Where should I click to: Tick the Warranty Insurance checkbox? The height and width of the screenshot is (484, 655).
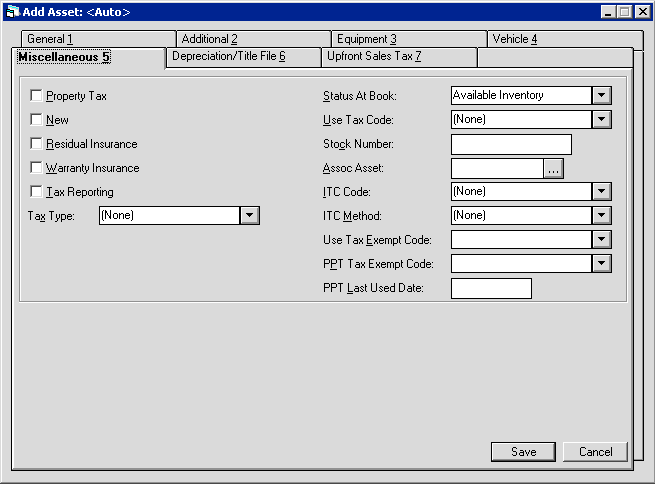point(36,168)
